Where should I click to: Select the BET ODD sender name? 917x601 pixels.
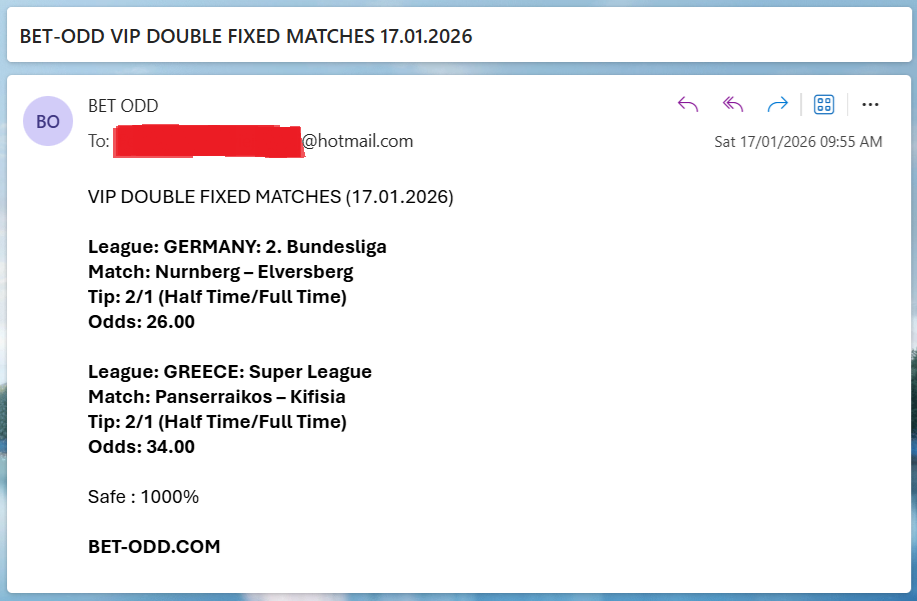(x=123, y=106)
